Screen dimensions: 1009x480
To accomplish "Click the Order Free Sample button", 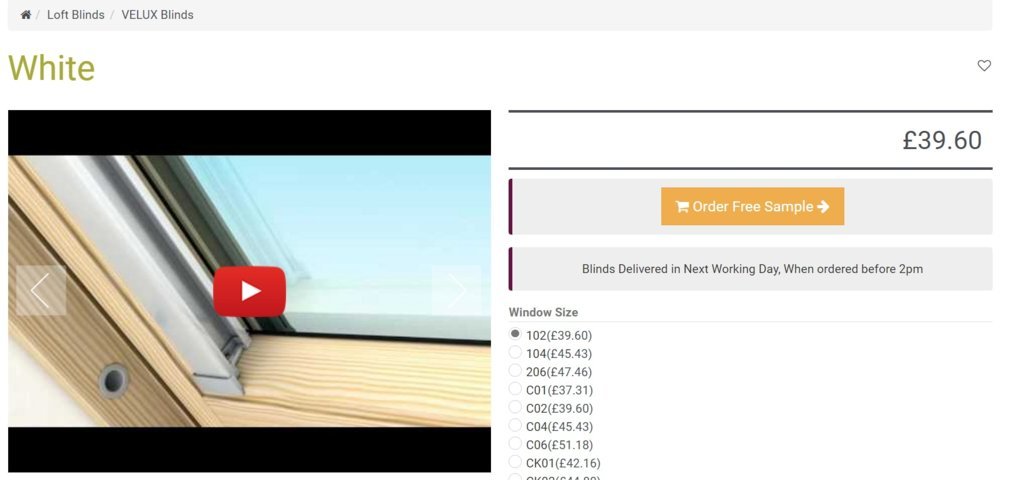I will (x=752, y=207).
